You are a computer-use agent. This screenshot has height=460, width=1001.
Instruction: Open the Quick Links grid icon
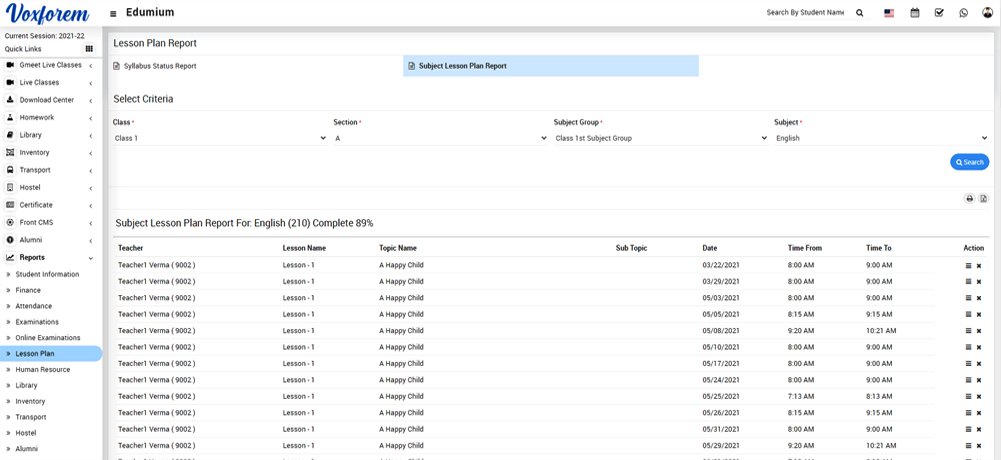click(89, 49)
